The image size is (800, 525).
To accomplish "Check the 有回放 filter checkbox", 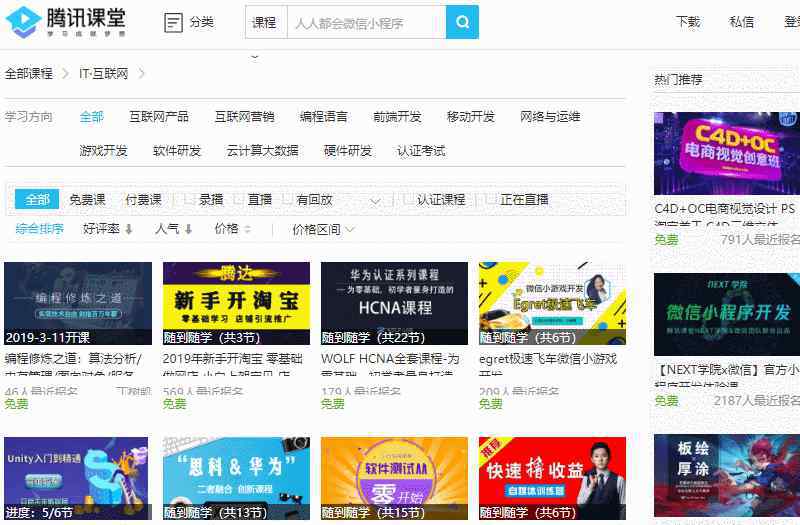I will tap(287, 199).
